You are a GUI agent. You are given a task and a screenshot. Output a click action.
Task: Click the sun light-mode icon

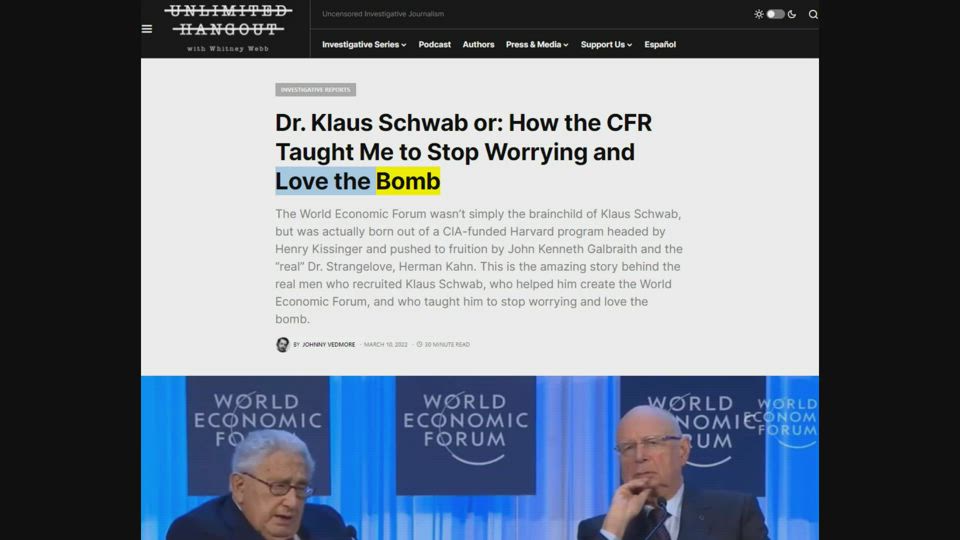coord(759,14)
